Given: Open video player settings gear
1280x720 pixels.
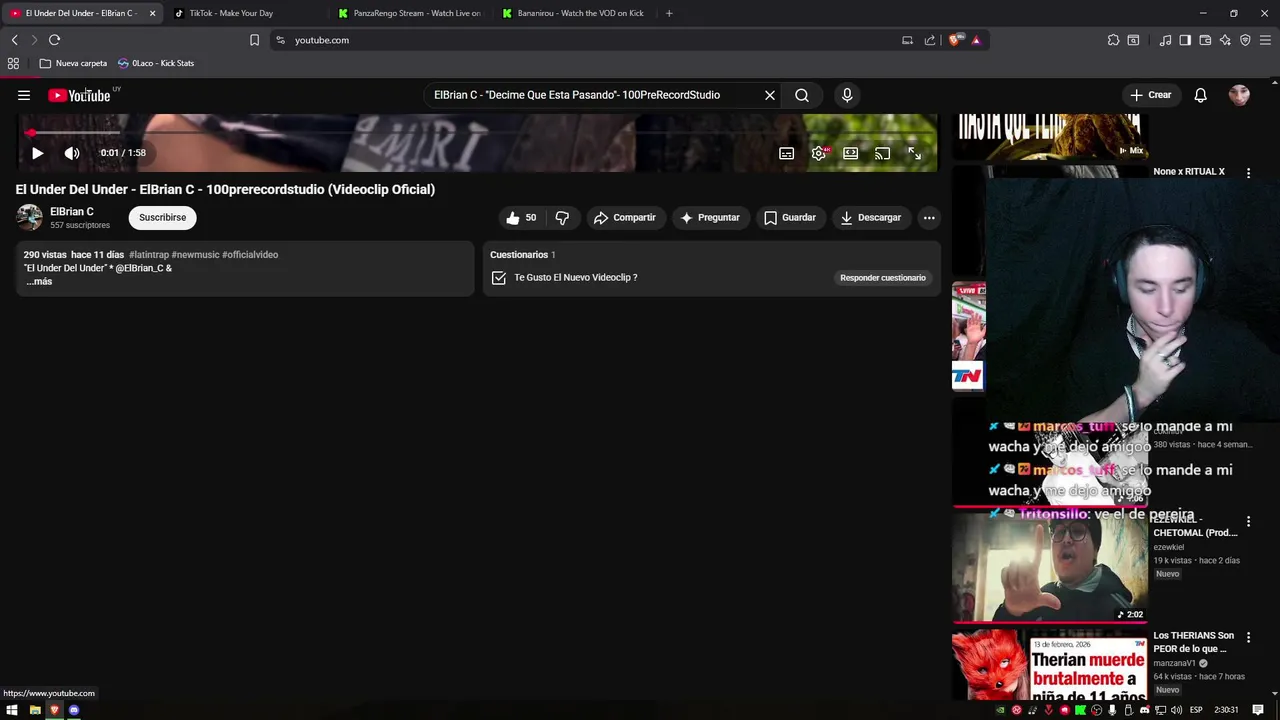Looking at the screenshot, I should point(819,153).
